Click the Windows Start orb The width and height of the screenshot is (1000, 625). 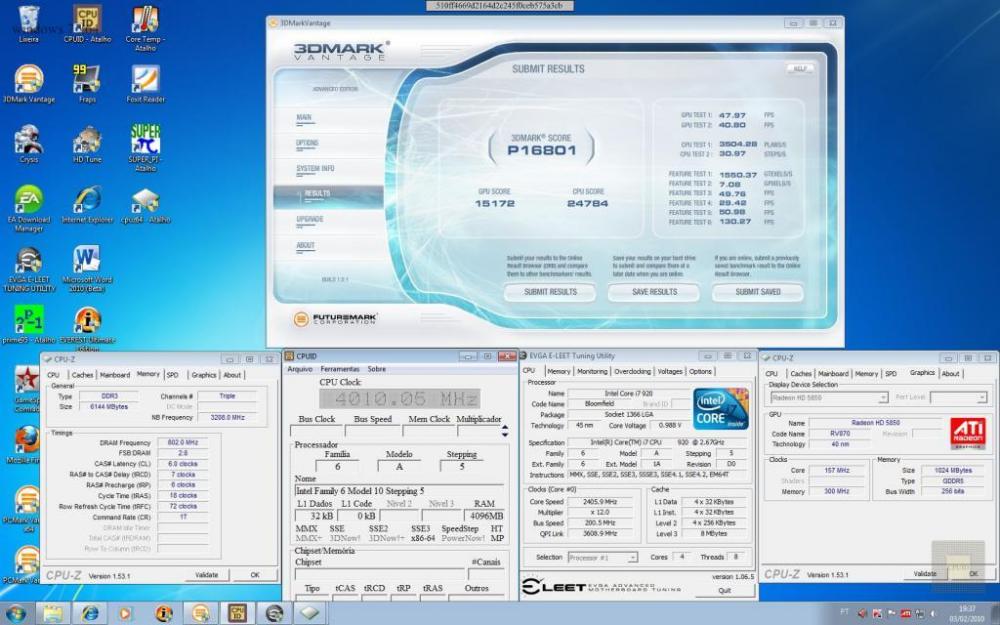[x=17, y=612]
